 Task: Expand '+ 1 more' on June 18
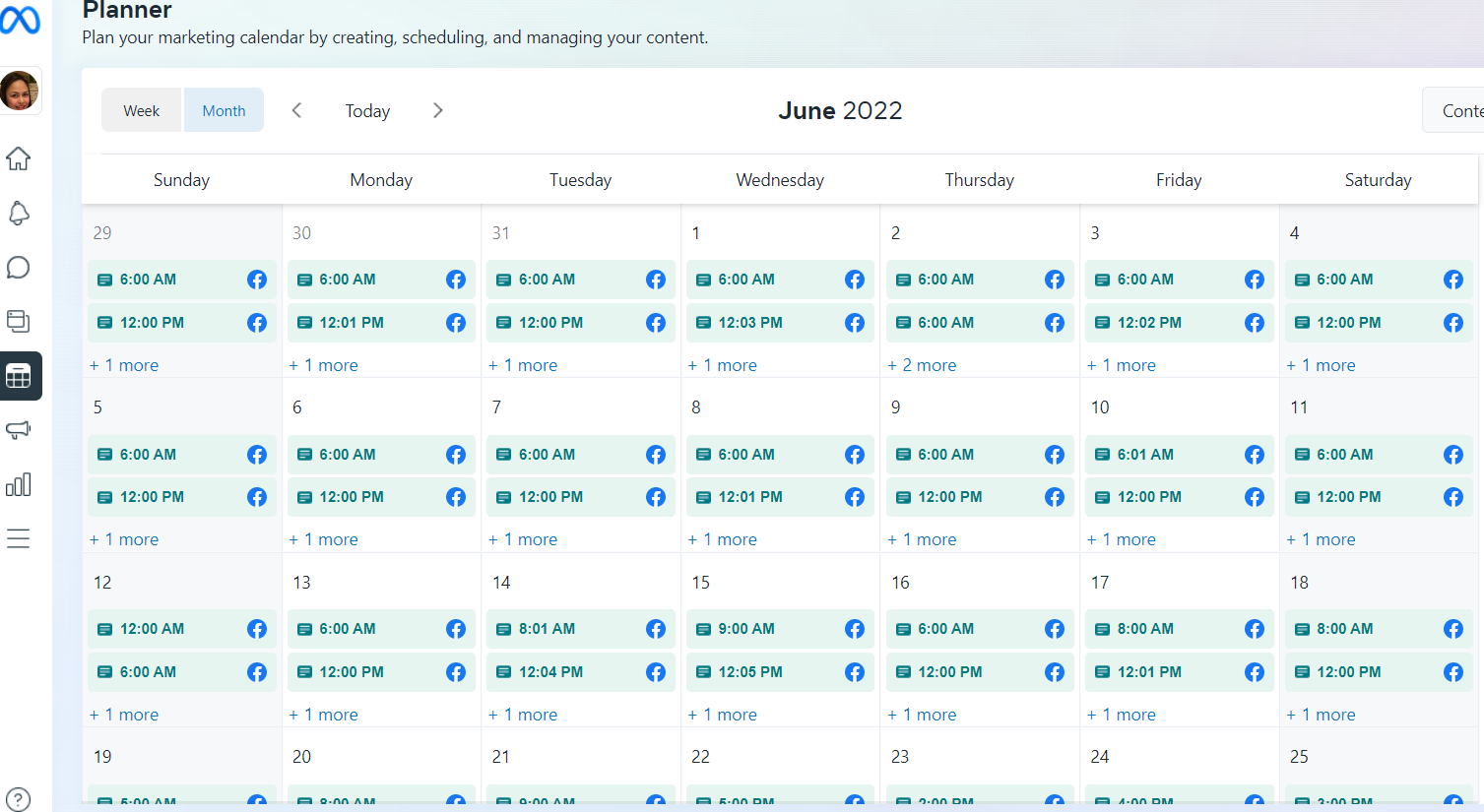1321,715
